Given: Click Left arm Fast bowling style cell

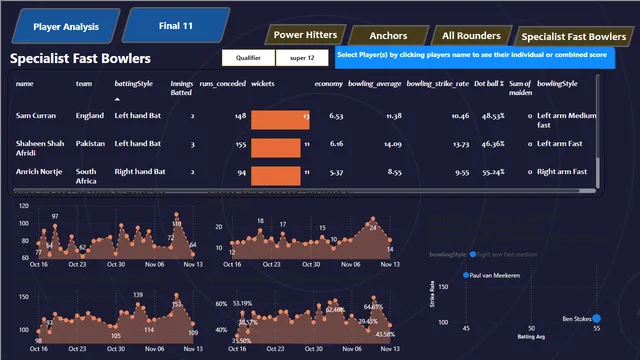Looking at the screenshot, I should [560, 144].
